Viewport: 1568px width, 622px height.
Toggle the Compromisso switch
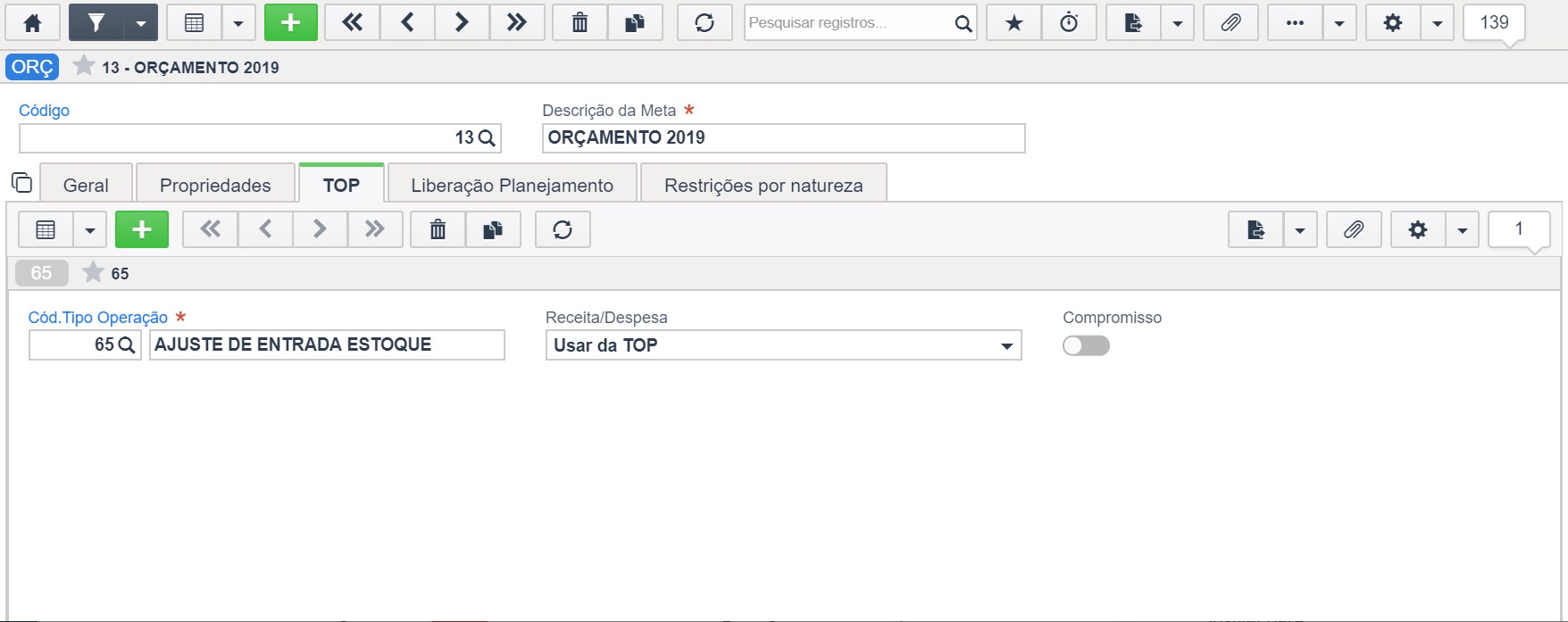pyautogui.click(x=1086, y=345)
